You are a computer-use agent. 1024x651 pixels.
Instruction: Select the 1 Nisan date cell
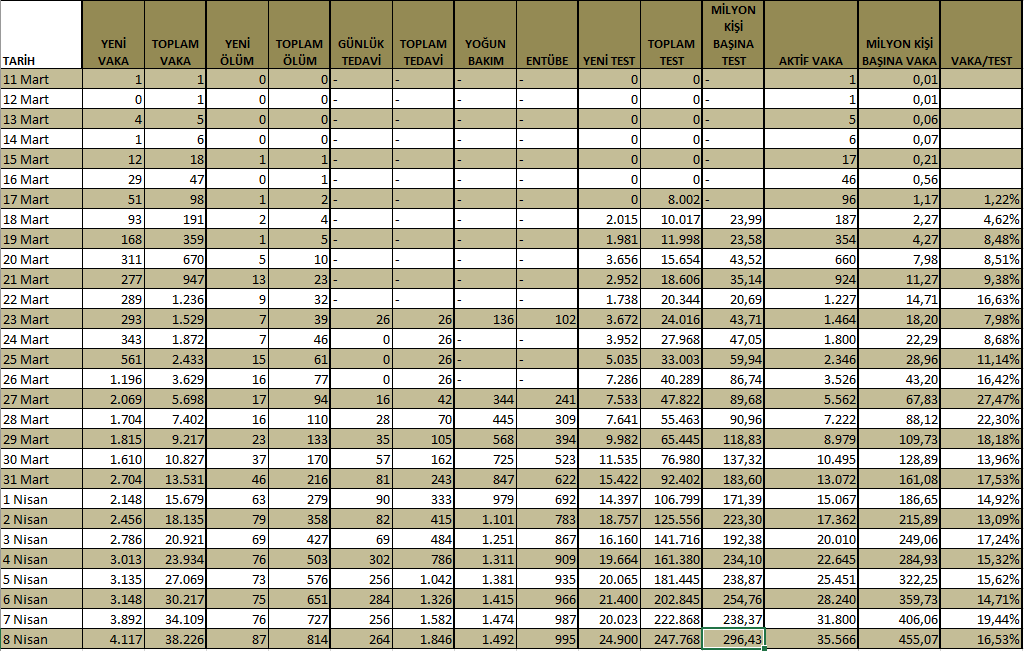click(41, 499)
